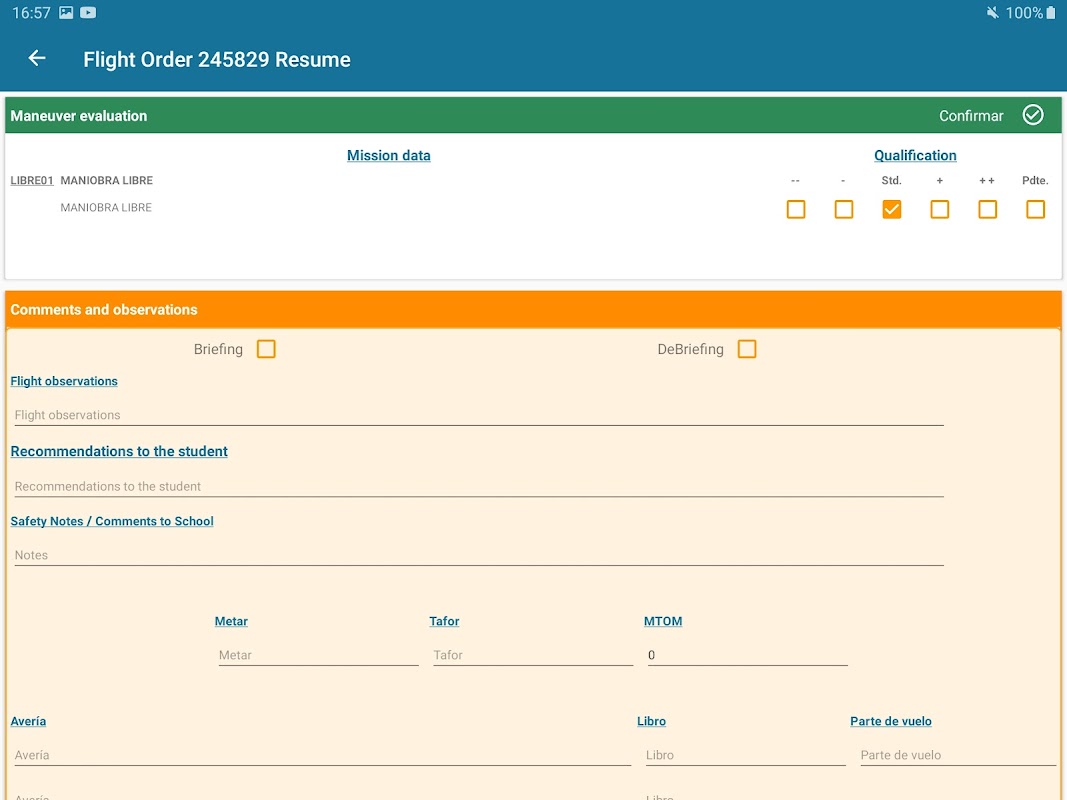The width and height of the screenshot is (1067, 800).
Task: Tap the back arrow icon
Action: pos(37,59)
